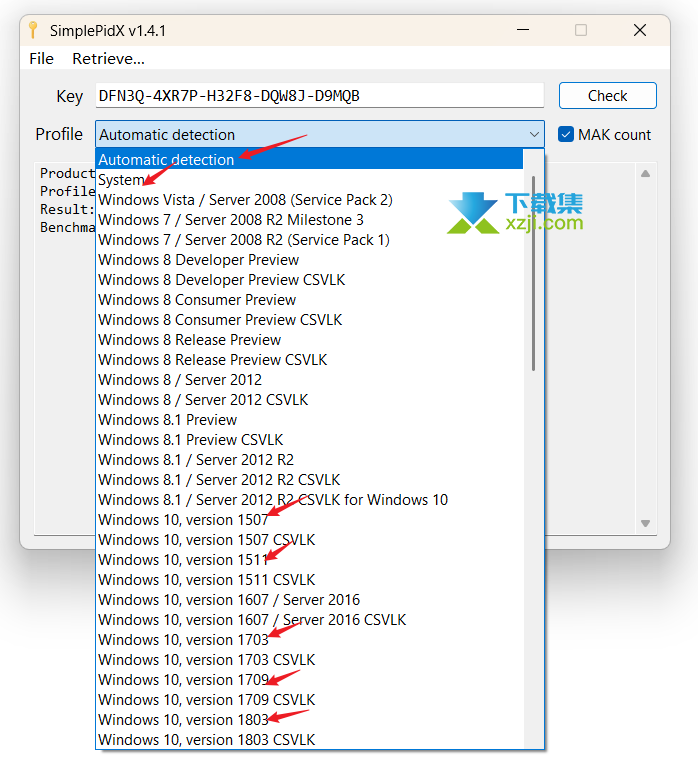The height and width of the screenshot is (762, 698).
Task: Collapse the Profile combo box arrow
Action: 534,134
